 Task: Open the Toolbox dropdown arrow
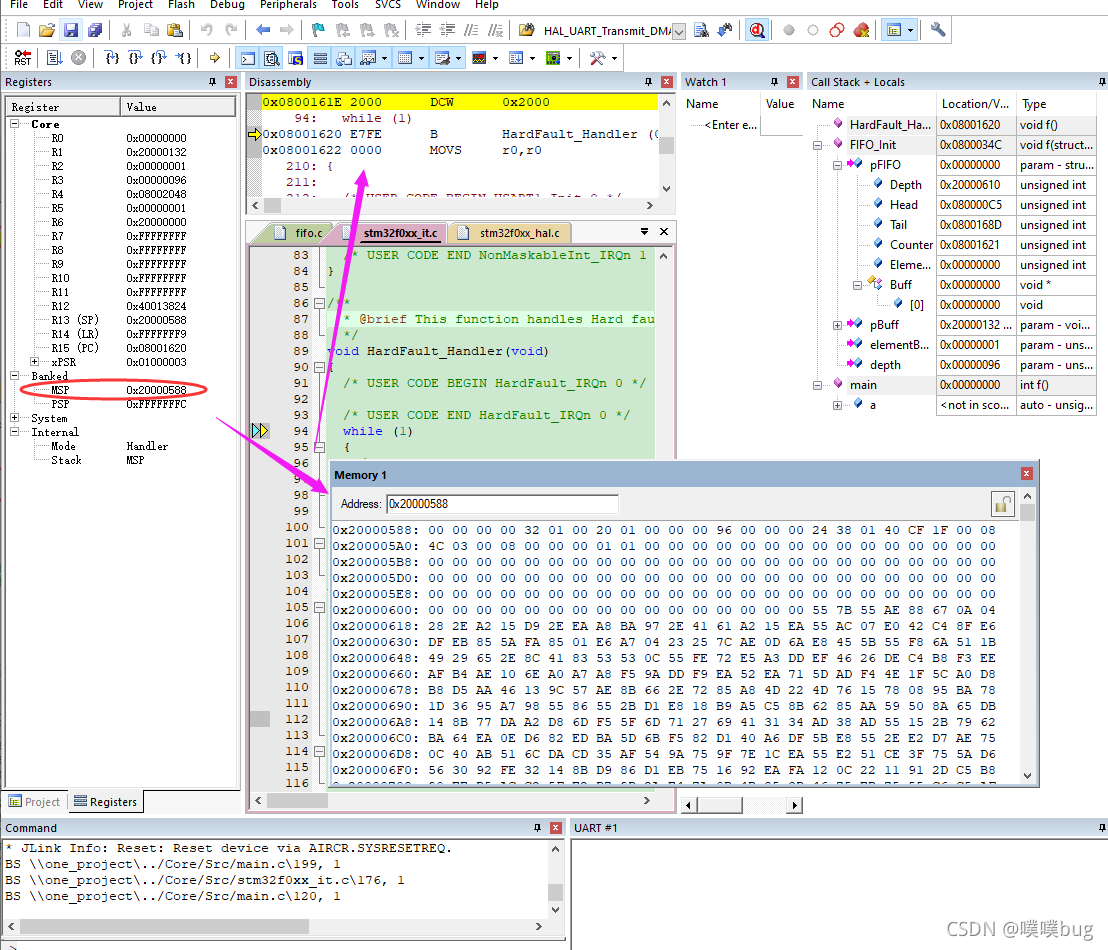pos(615,59)
